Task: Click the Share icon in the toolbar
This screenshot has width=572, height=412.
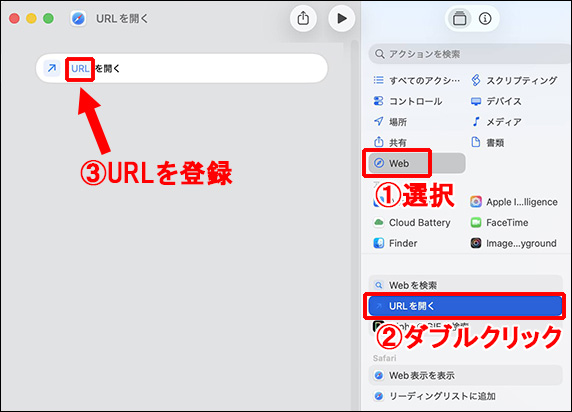Action: [x=303, y=18]
